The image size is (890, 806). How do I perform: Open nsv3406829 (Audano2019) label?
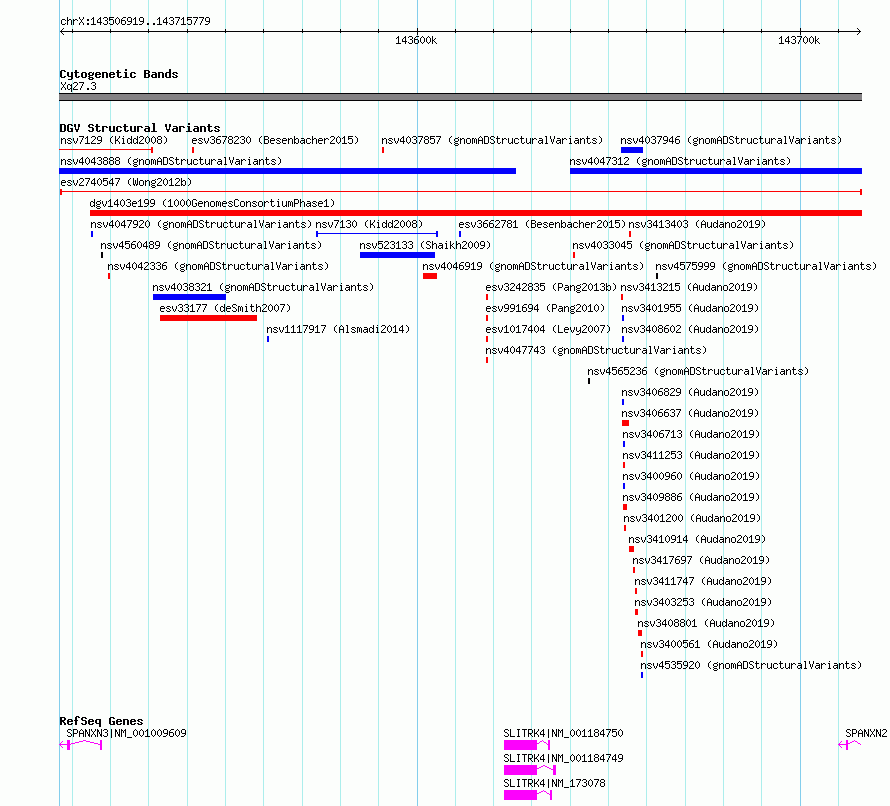pos(690,392)
